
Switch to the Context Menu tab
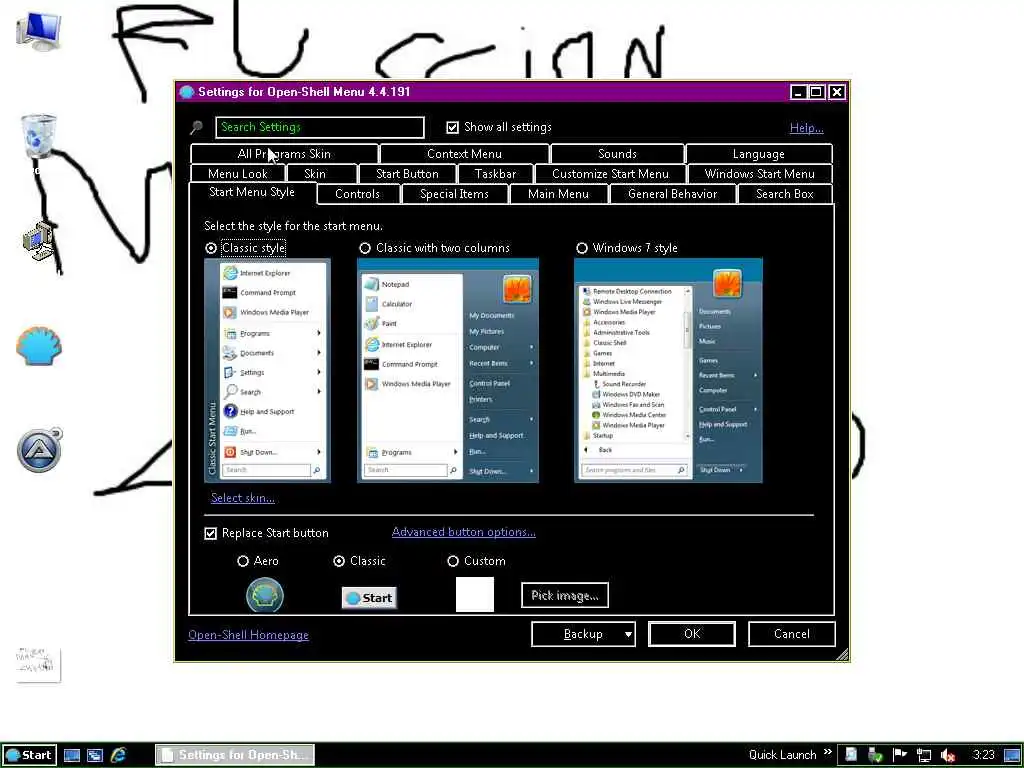[464, 154]
